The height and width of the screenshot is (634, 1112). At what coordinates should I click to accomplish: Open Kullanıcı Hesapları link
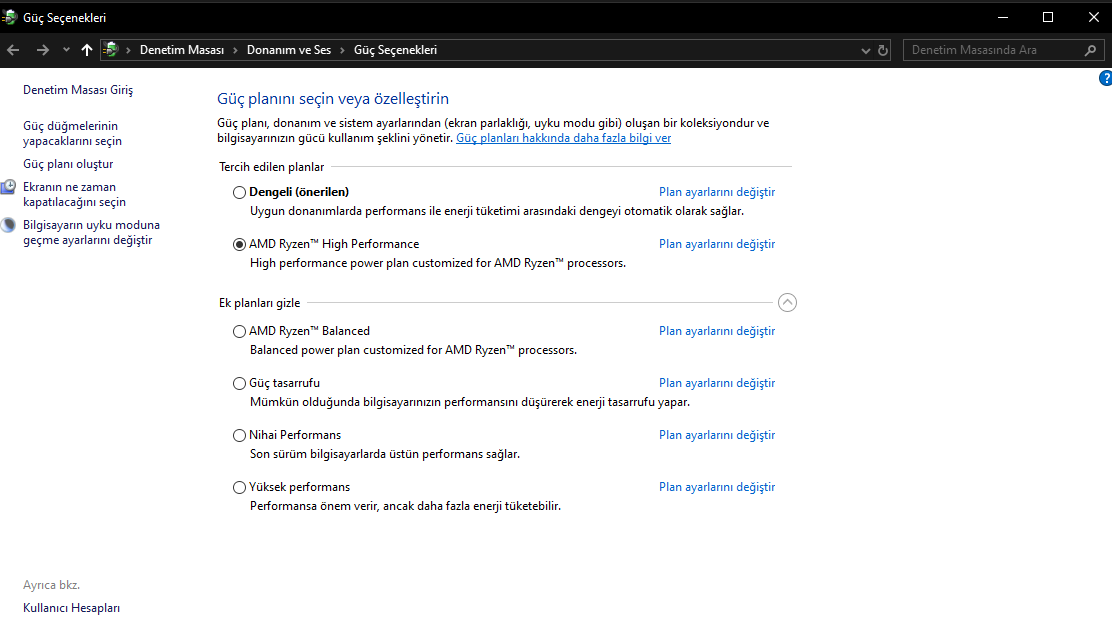coord(71,608)
